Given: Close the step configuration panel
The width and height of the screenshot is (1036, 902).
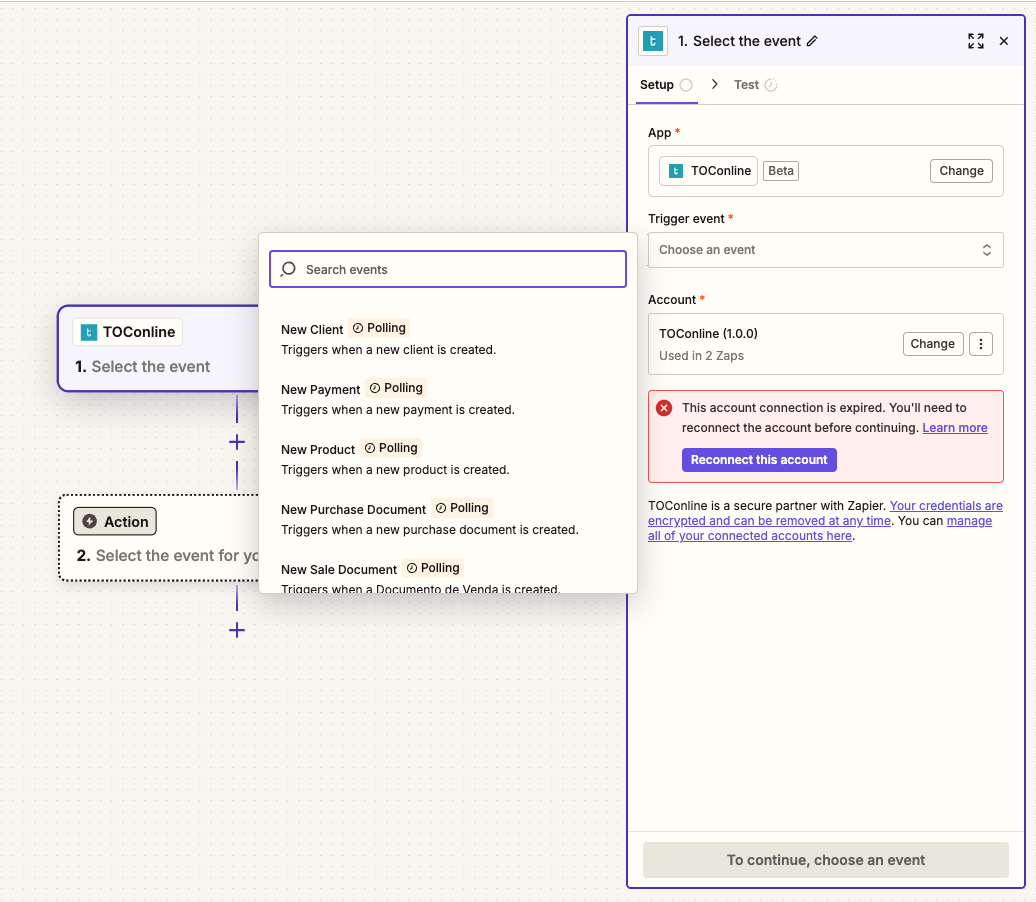Looking at the screenshot, I should tap(1004, 41).
